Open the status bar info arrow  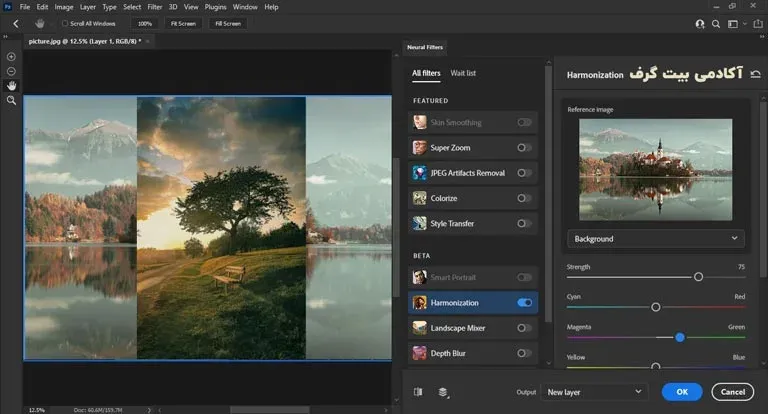(149, 410)
